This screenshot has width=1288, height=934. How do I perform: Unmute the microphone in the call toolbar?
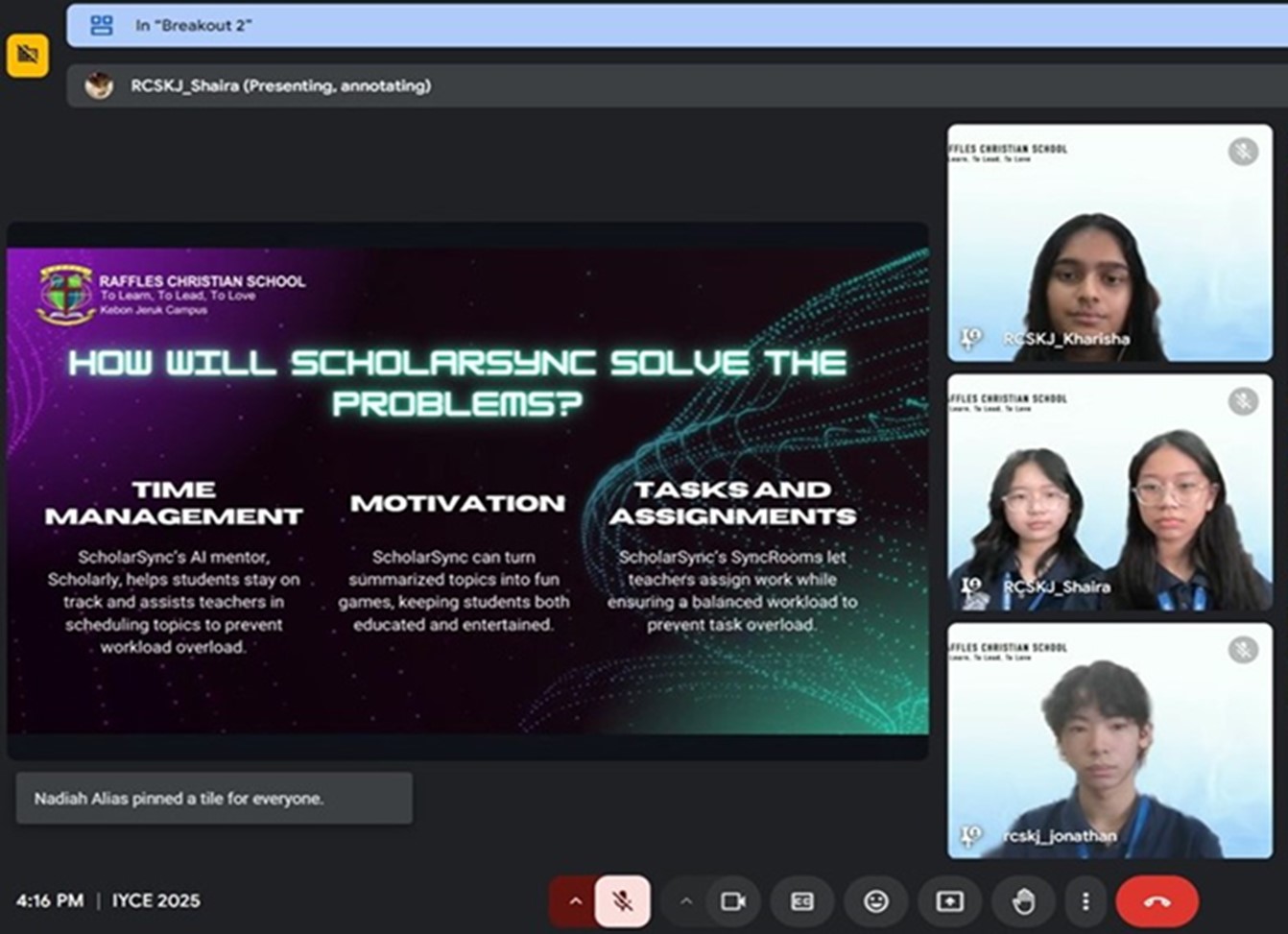(622, 901)
